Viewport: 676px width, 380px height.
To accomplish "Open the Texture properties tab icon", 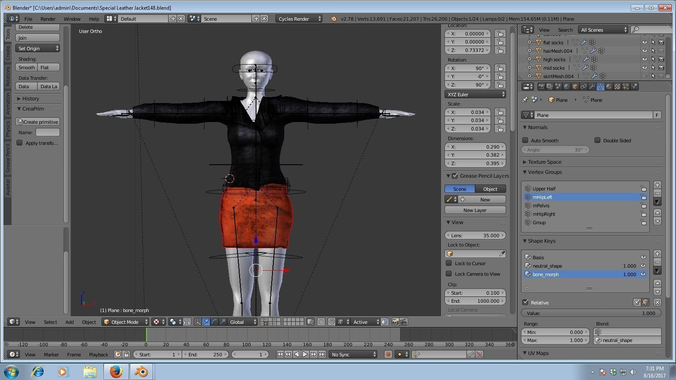I will pos(617,87).
